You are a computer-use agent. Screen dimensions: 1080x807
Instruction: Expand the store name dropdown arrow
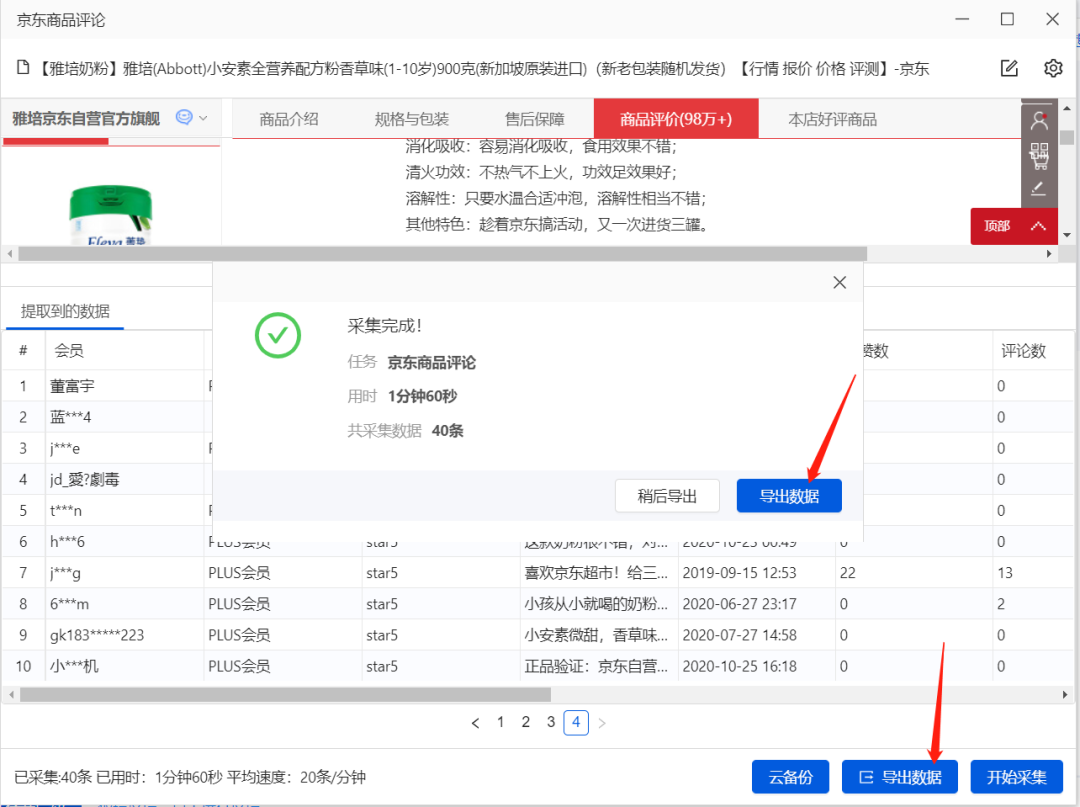click(x=203, y=118)
